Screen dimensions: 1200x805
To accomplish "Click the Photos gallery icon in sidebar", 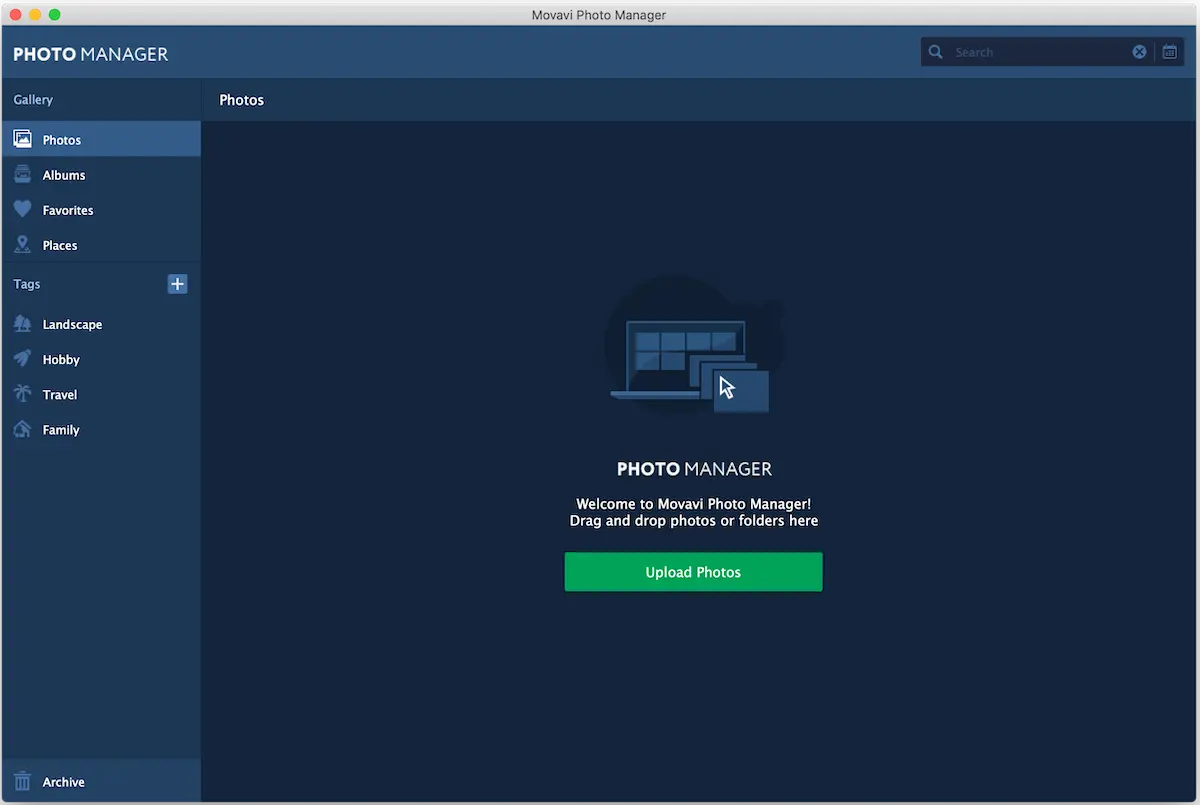I will click(x=22, y=140).
